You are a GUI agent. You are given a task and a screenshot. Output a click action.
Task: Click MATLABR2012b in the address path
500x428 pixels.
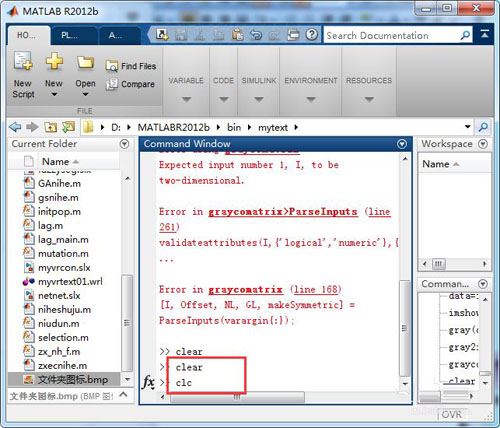pyautogui.click(x=174, y=127)
